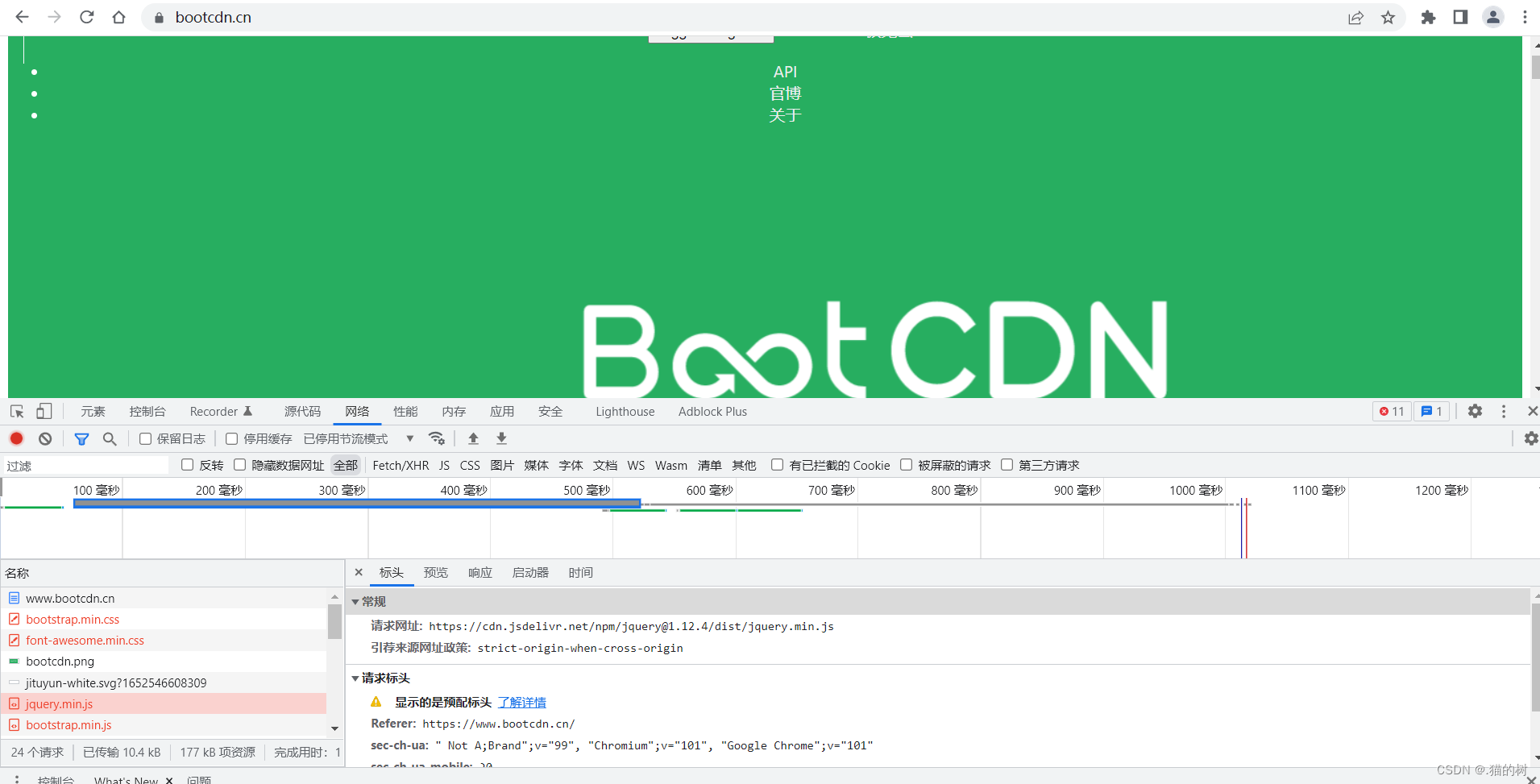Click the 过滤 filter input field
Viewport: 1540px width, 784px height.
click(85, 466)
